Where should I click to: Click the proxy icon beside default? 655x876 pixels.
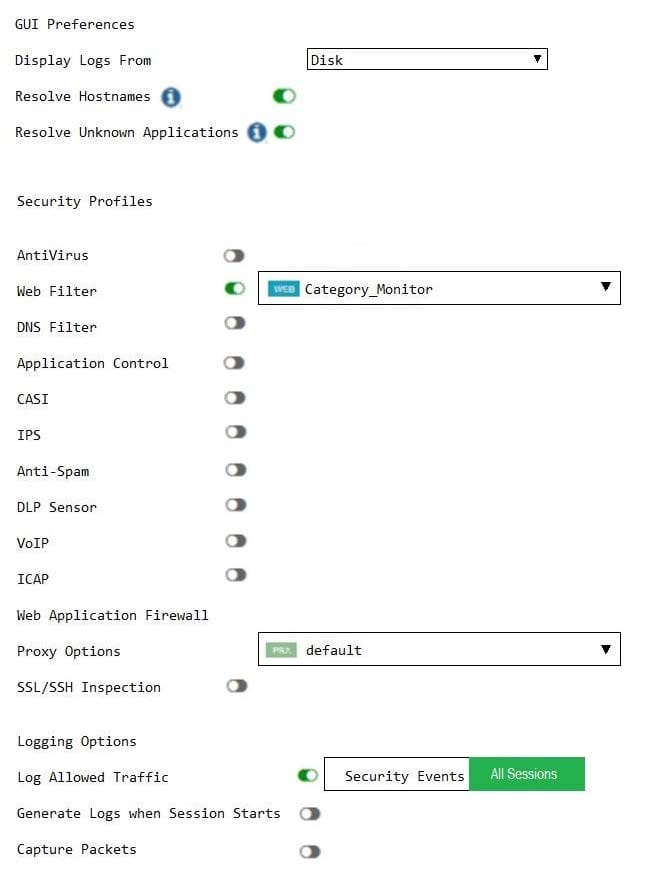281,650
